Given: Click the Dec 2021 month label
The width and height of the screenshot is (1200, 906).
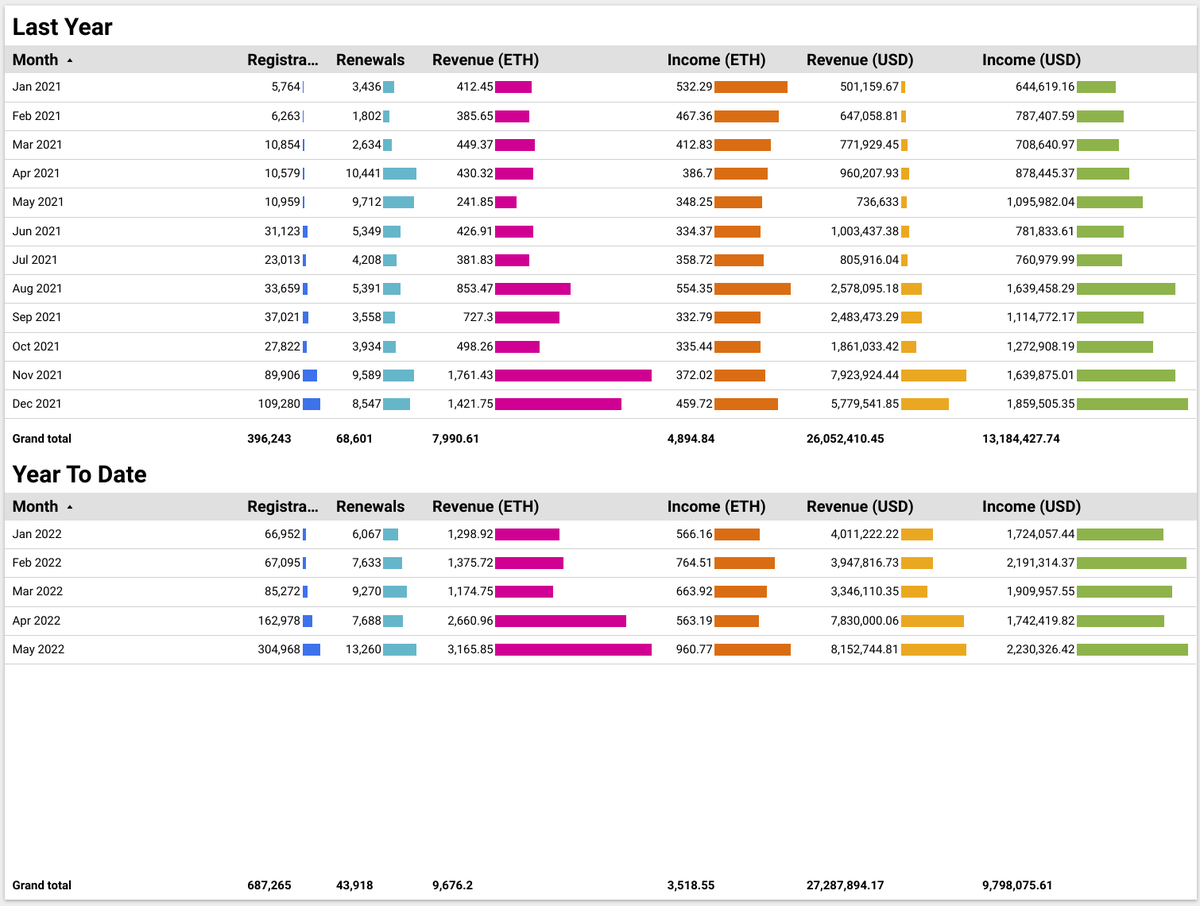Looking at the screenshot, I should tap(35, 404).
